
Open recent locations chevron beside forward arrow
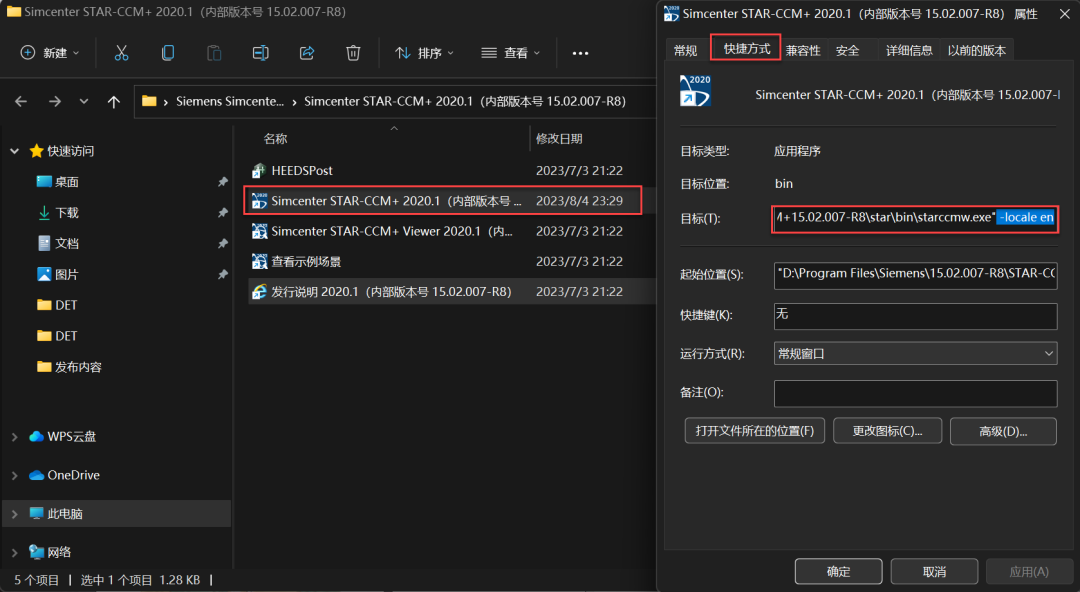coord(83,101)
